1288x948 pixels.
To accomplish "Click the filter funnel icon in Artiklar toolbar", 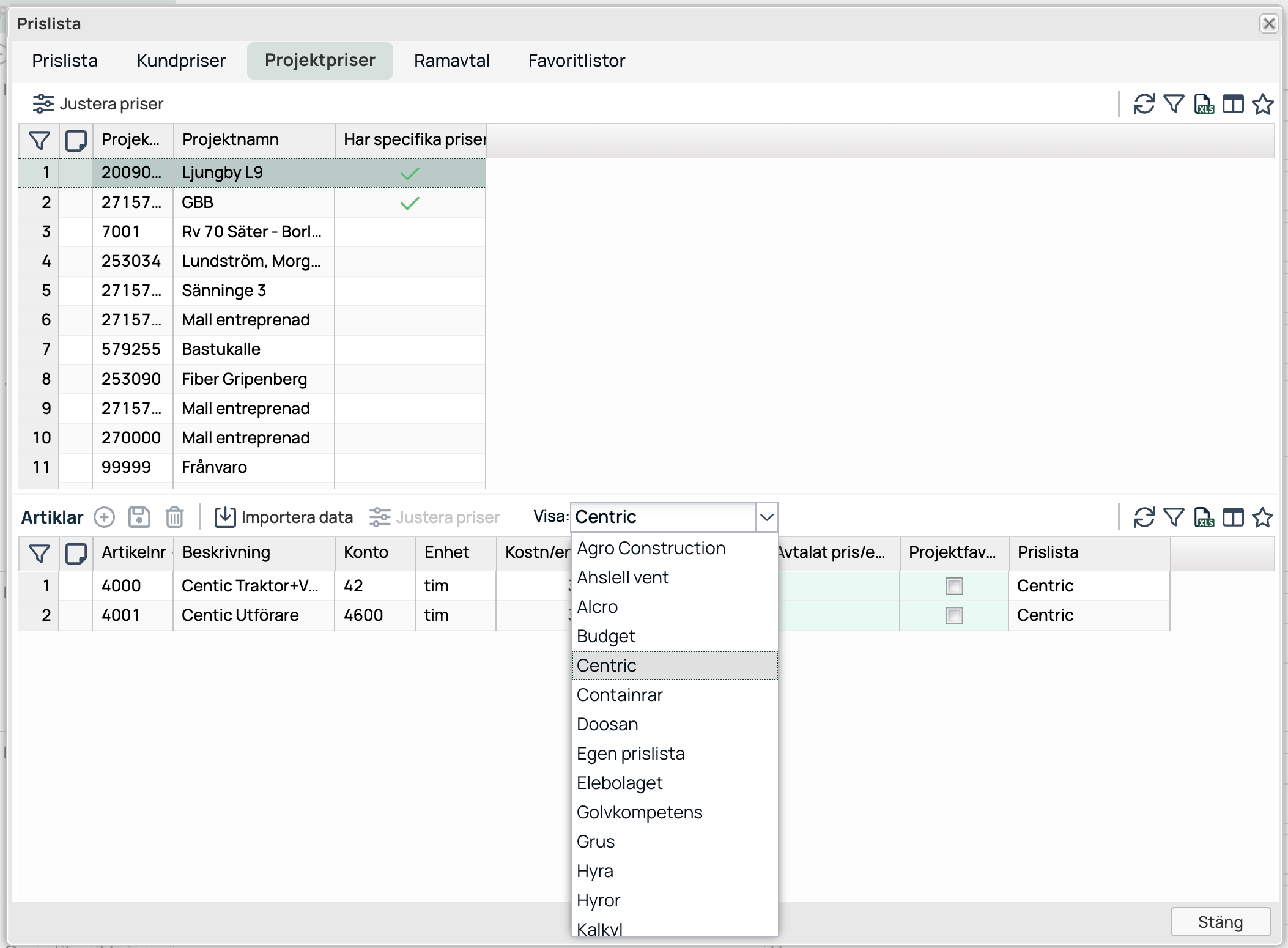I will [1174, 517].
